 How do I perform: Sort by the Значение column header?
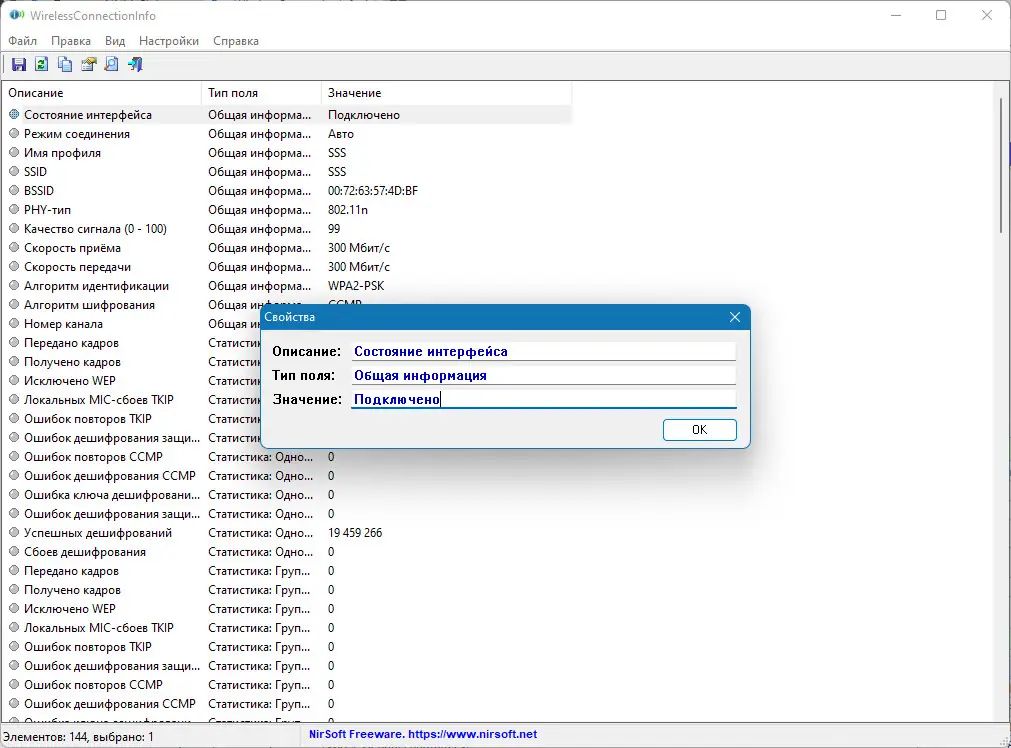[x=446, y=93]
